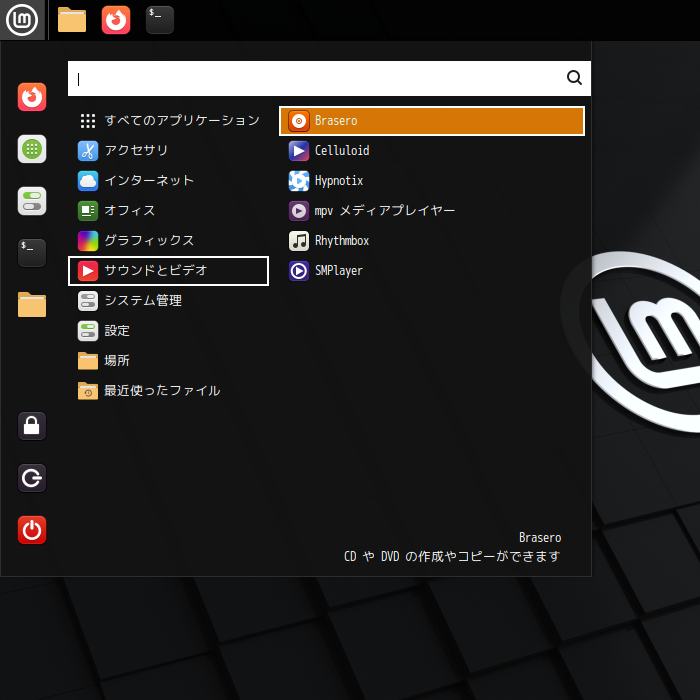Open Files folder in the favorites sidebar

(32, 305)
